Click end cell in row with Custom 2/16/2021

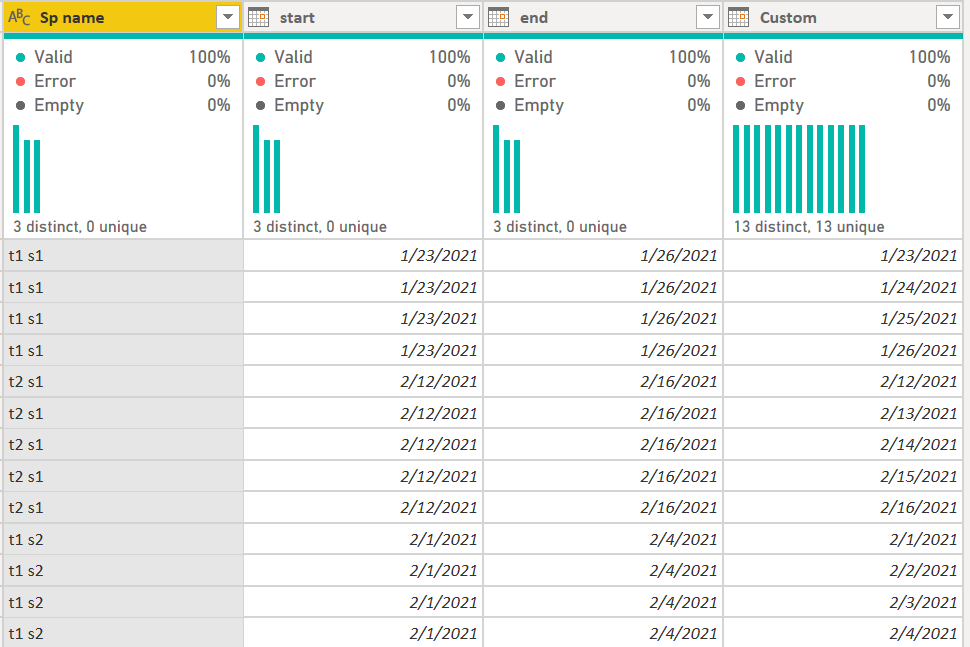(603, 508)
